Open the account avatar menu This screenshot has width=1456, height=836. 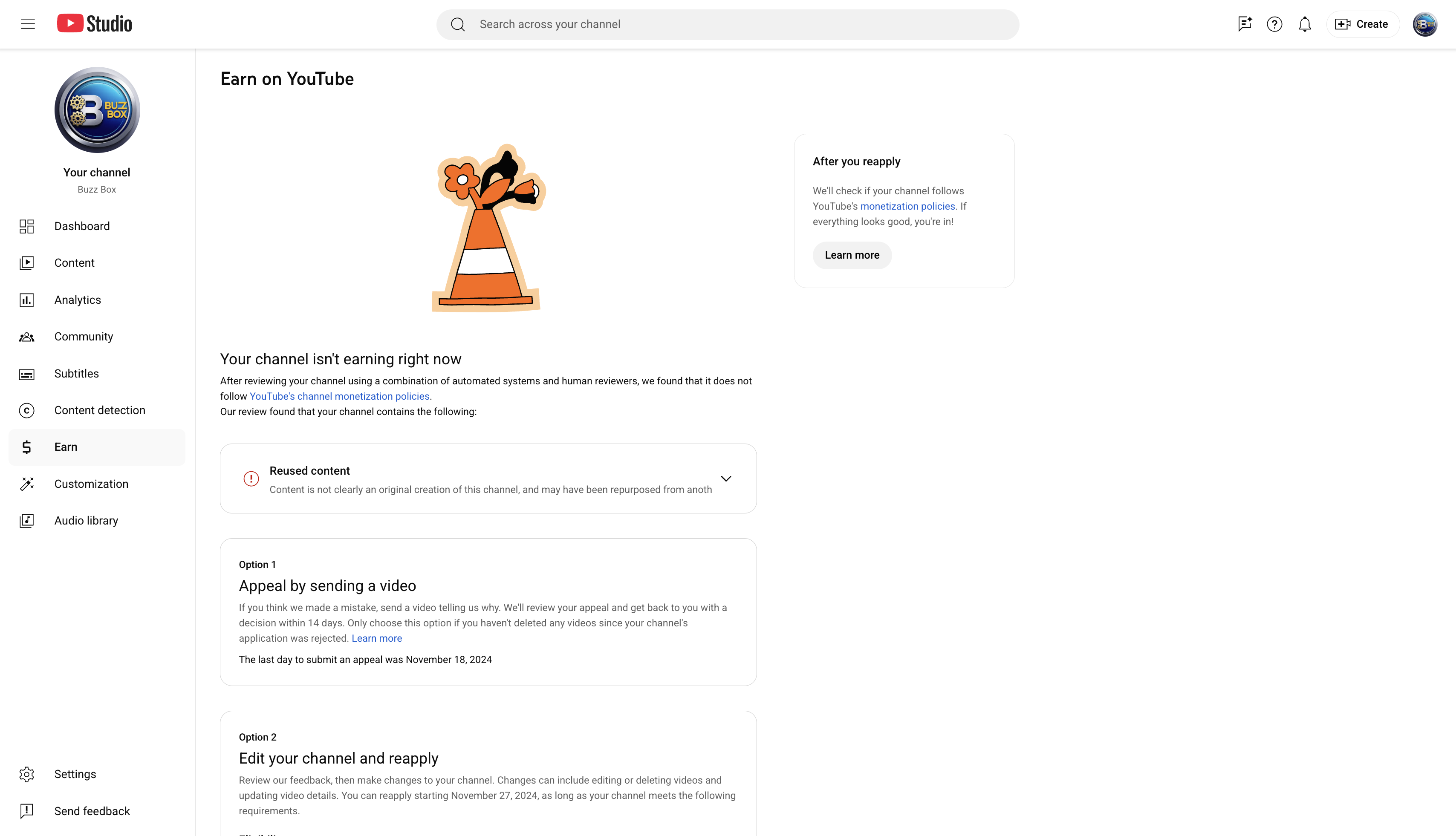(x=1425, y=24)
